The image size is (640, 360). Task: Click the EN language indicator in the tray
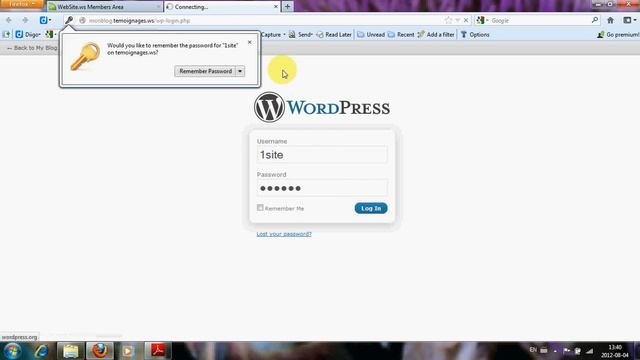tap(533, 350)
